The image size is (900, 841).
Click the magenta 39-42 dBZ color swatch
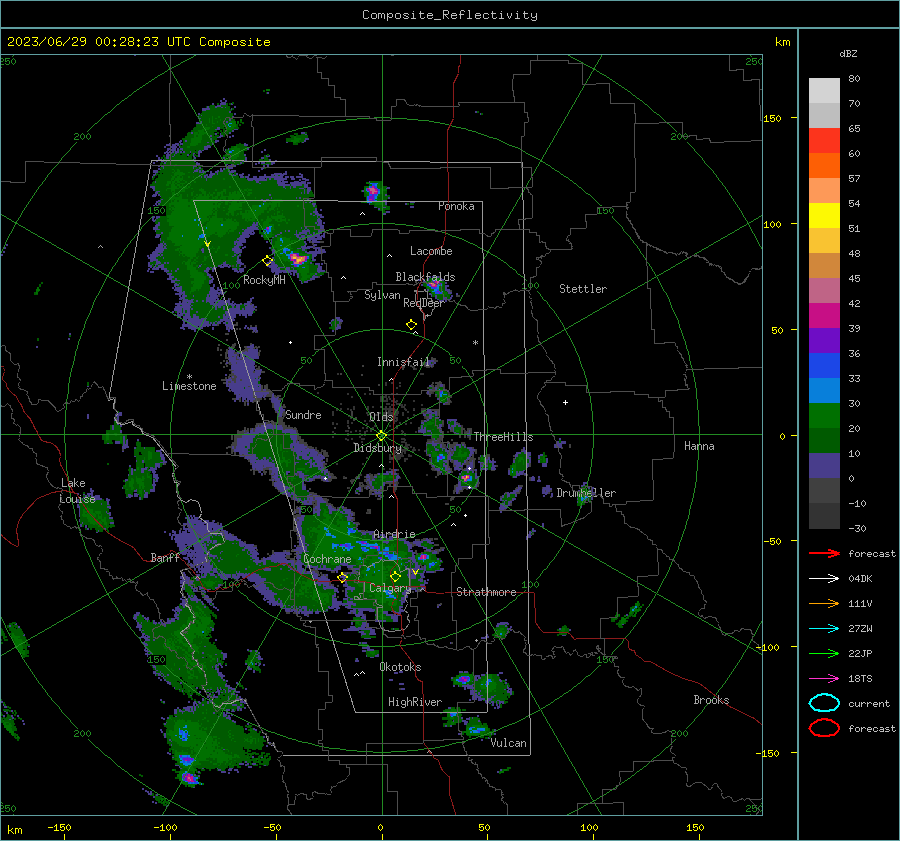click(824, 316)
